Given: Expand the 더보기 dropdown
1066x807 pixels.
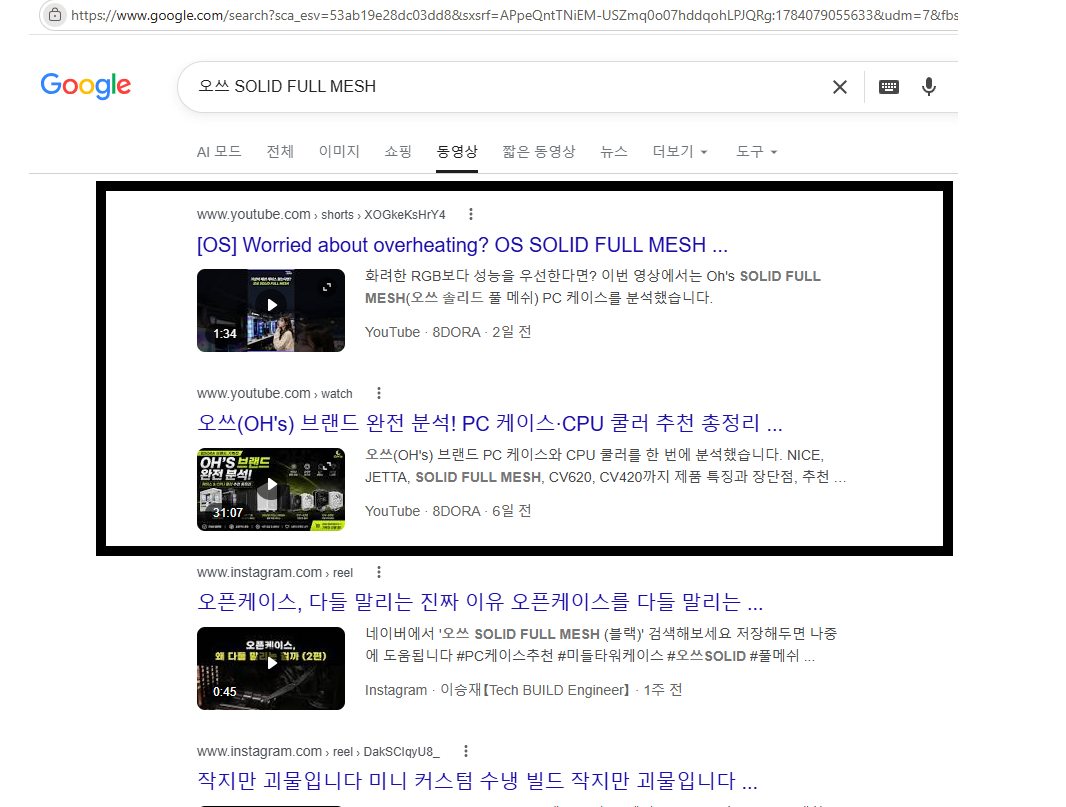Looking at the screenshot, I should (680, 152).
